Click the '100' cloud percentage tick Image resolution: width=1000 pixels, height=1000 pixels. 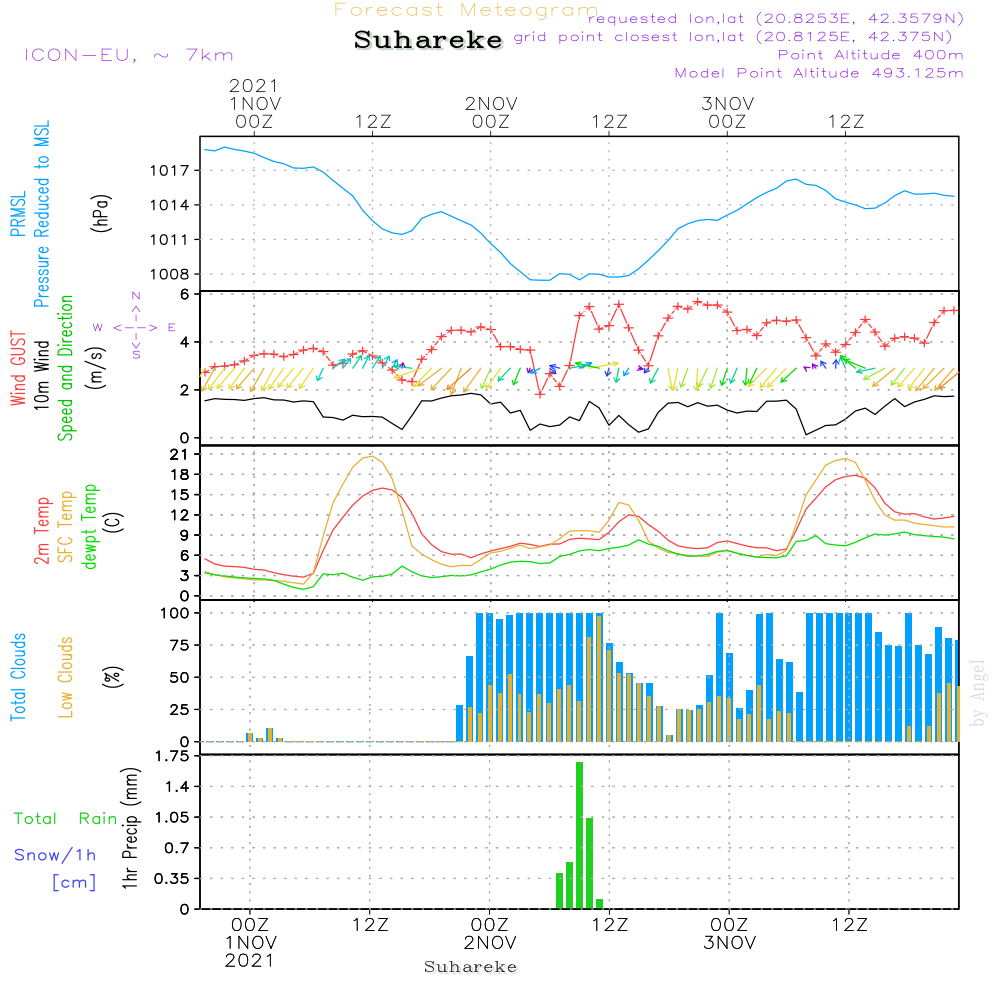coord(174,614)
